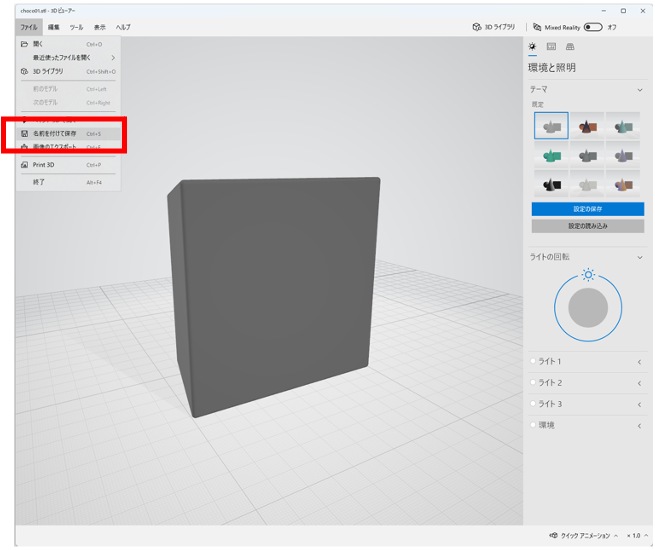655x550 pixels.
Task: Choose 名前を付けて保存 from the File menu
Action: coord(54,133)
